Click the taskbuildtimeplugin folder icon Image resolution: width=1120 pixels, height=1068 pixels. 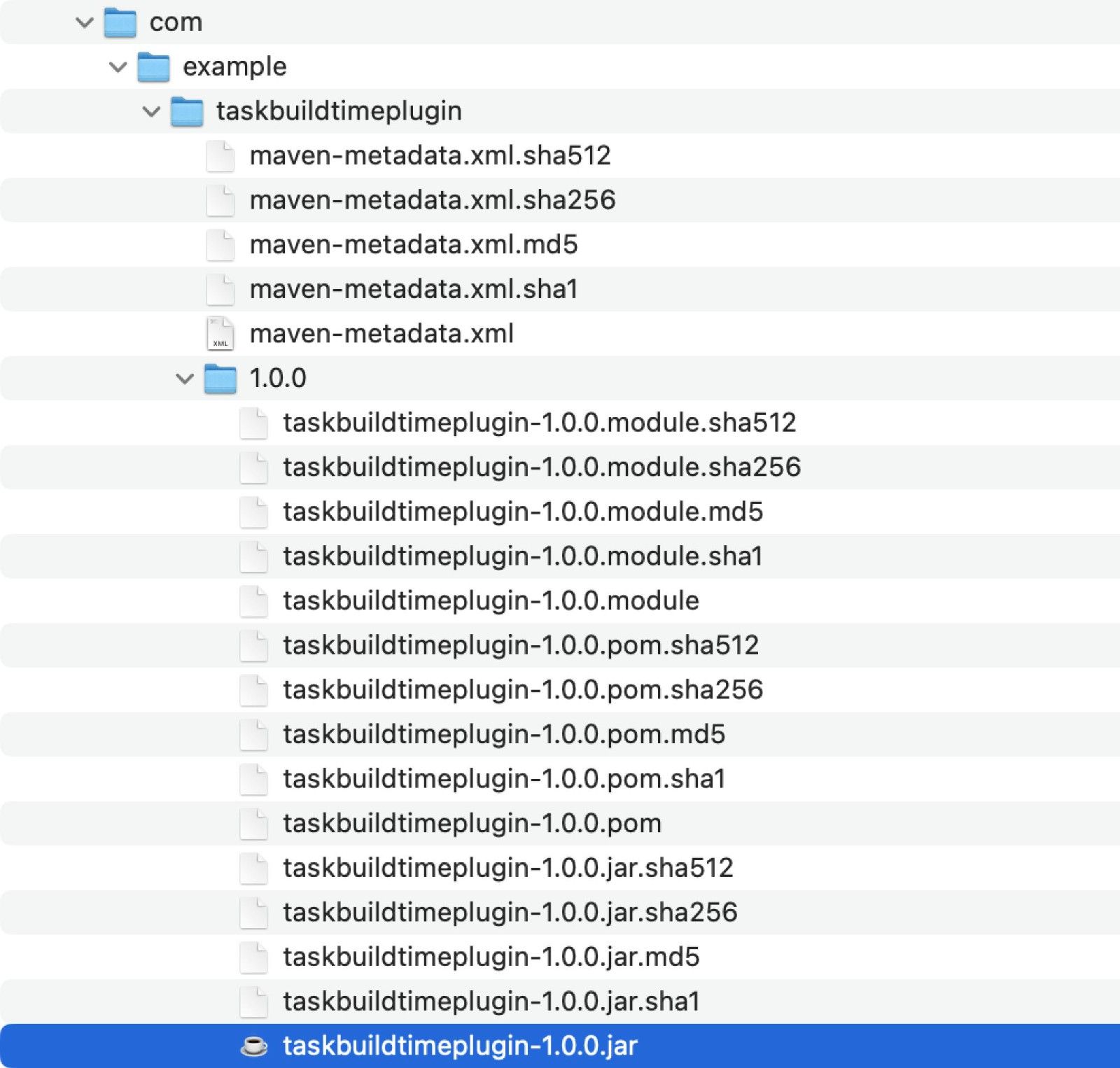(x=187, y=111)
